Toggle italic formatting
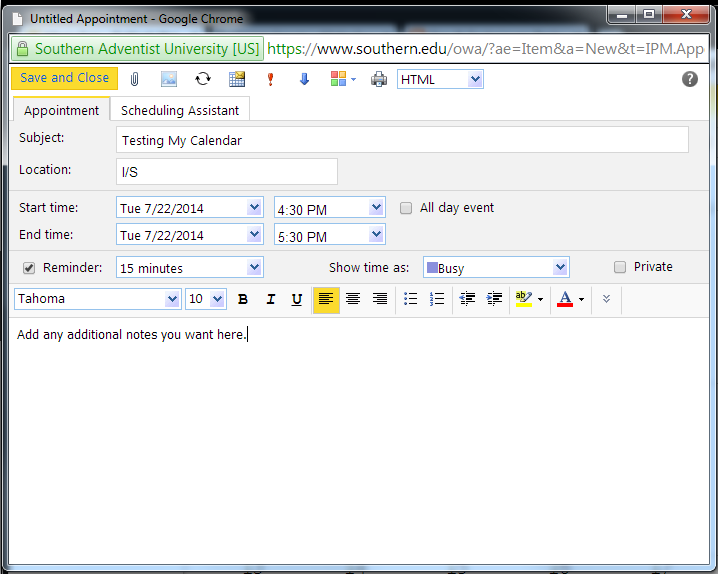The width and height of the screenshot is (718, 574). tap(271, 299)
